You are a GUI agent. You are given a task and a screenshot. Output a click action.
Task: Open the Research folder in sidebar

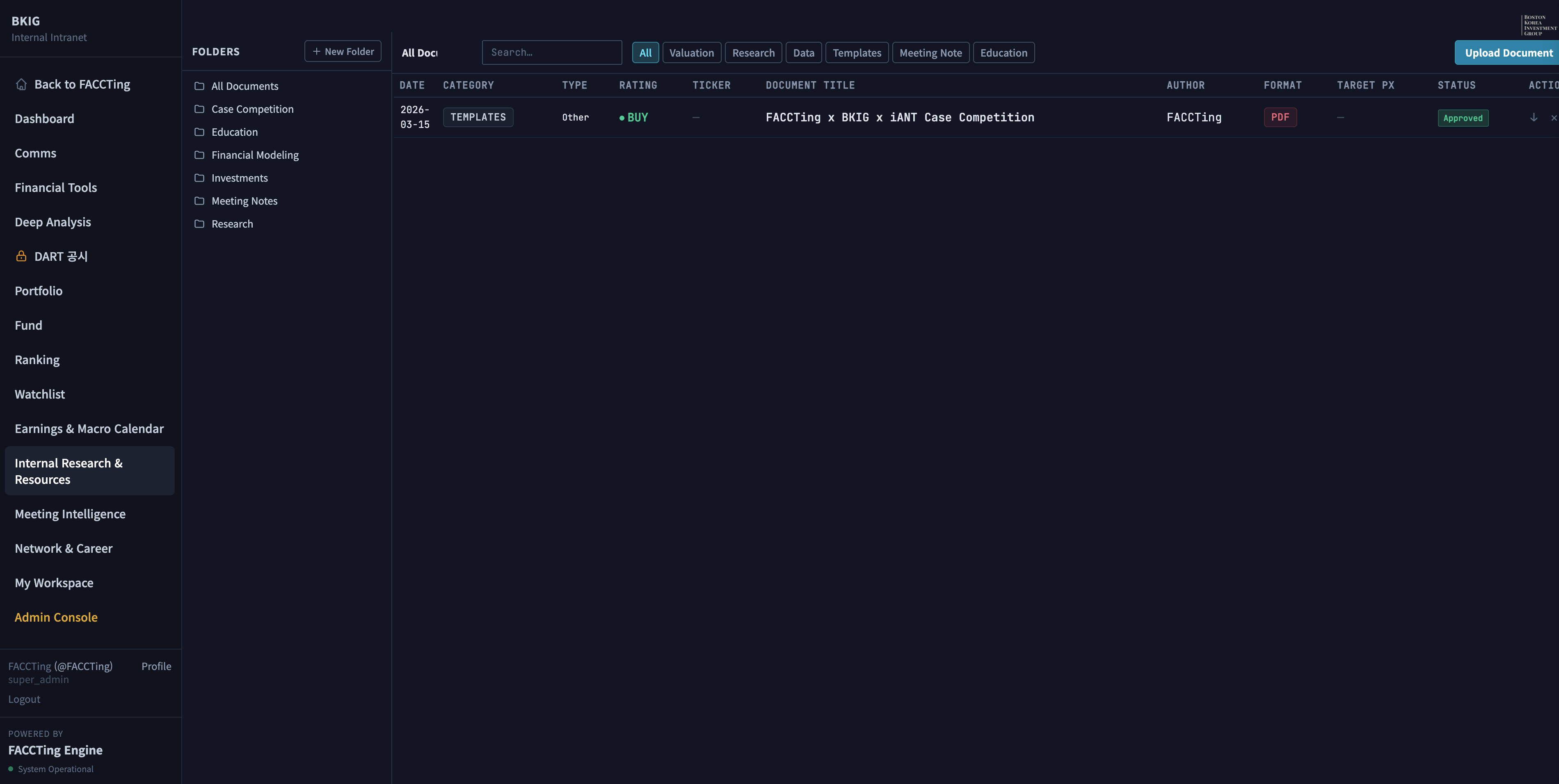tap(232, 224)
